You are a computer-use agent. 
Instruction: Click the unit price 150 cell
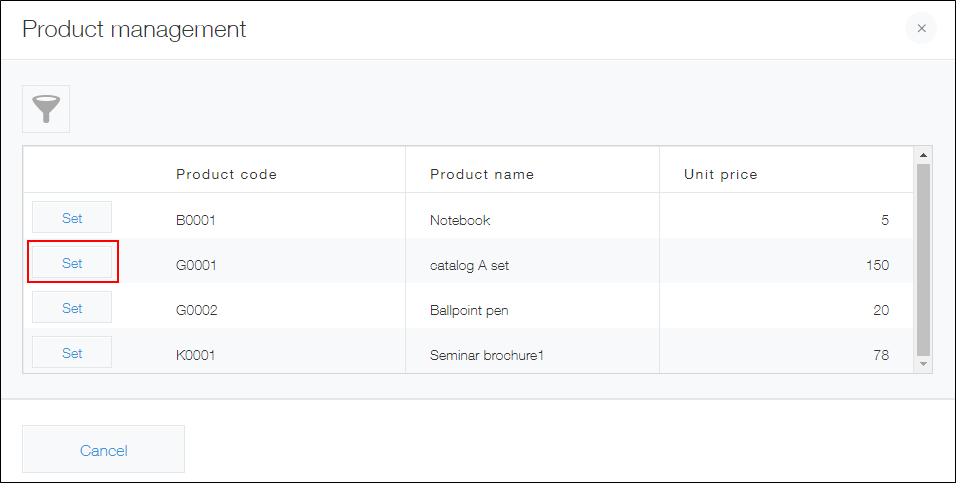(x=877, y=265)
